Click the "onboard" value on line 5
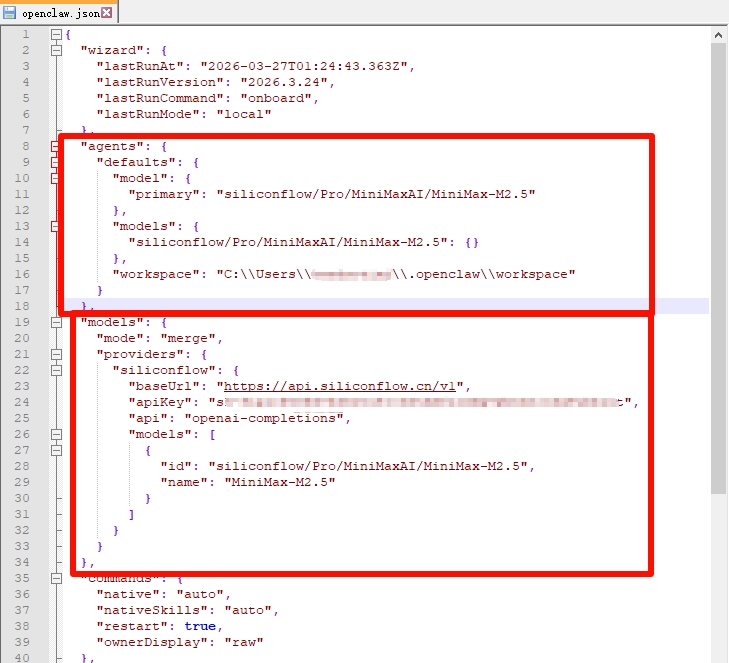729x663 pixels. pos(276,99)
